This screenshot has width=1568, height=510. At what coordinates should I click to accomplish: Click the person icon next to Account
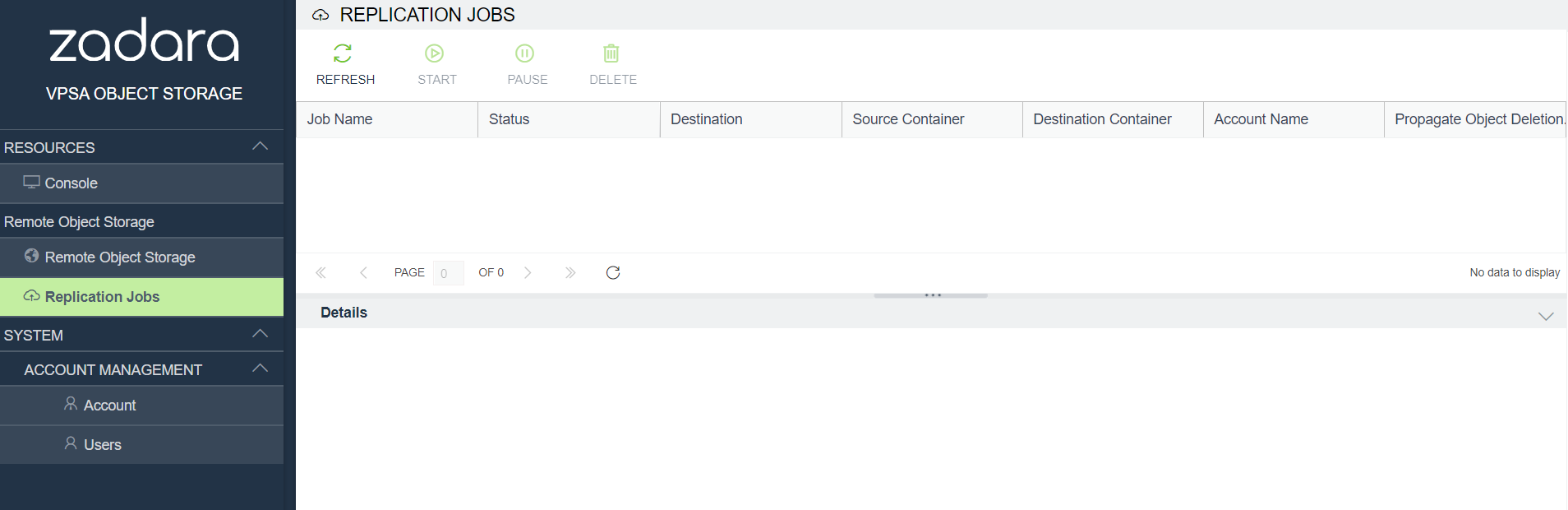pyautogui.click(x=71, y=404)
